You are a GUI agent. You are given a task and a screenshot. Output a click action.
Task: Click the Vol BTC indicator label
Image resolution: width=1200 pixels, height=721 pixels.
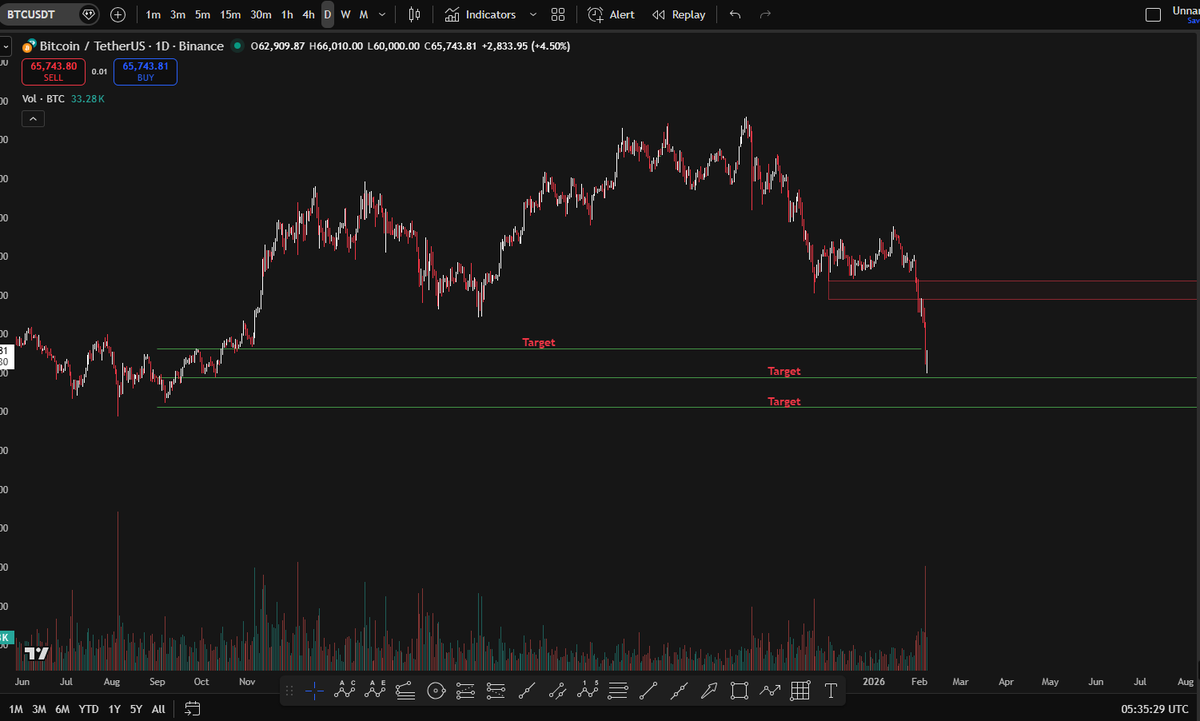[x=42, y=98]
